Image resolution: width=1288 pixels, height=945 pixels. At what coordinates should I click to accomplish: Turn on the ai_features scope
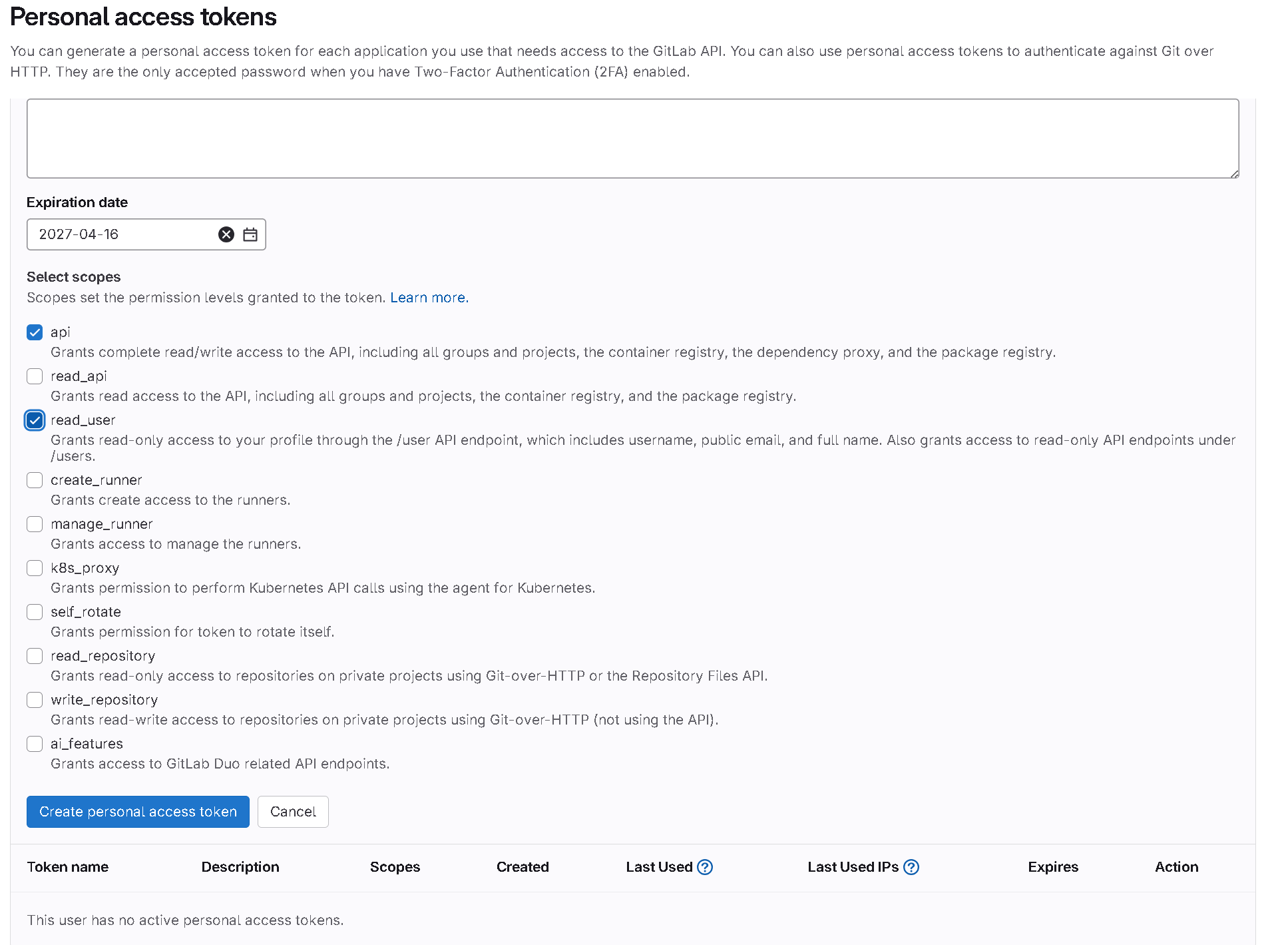[35, 744]
